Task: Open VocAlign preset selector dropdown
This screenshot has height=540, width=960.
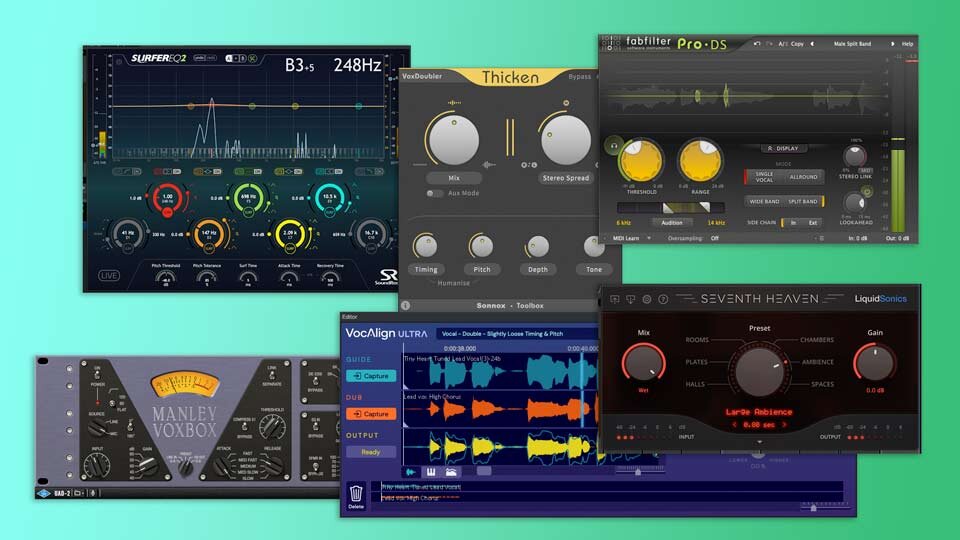Action: point(517,334)
